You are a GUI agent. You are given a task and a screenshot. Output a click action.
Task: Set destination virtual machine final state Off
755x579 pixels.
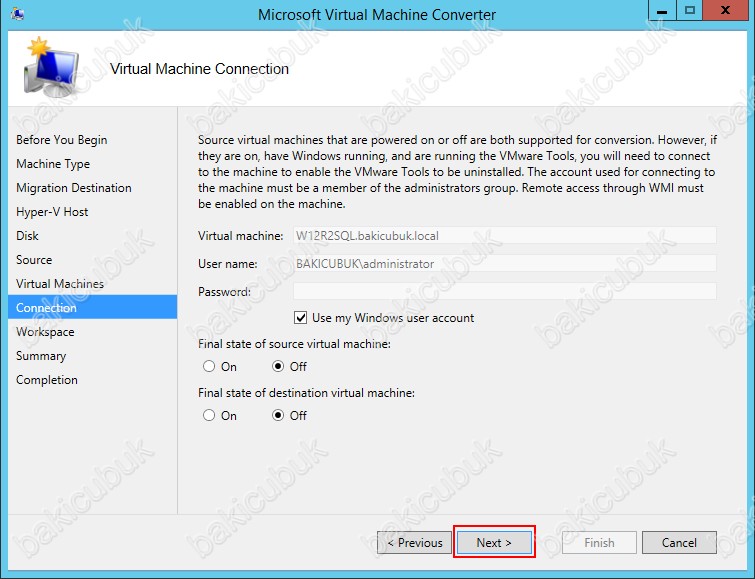278,415
